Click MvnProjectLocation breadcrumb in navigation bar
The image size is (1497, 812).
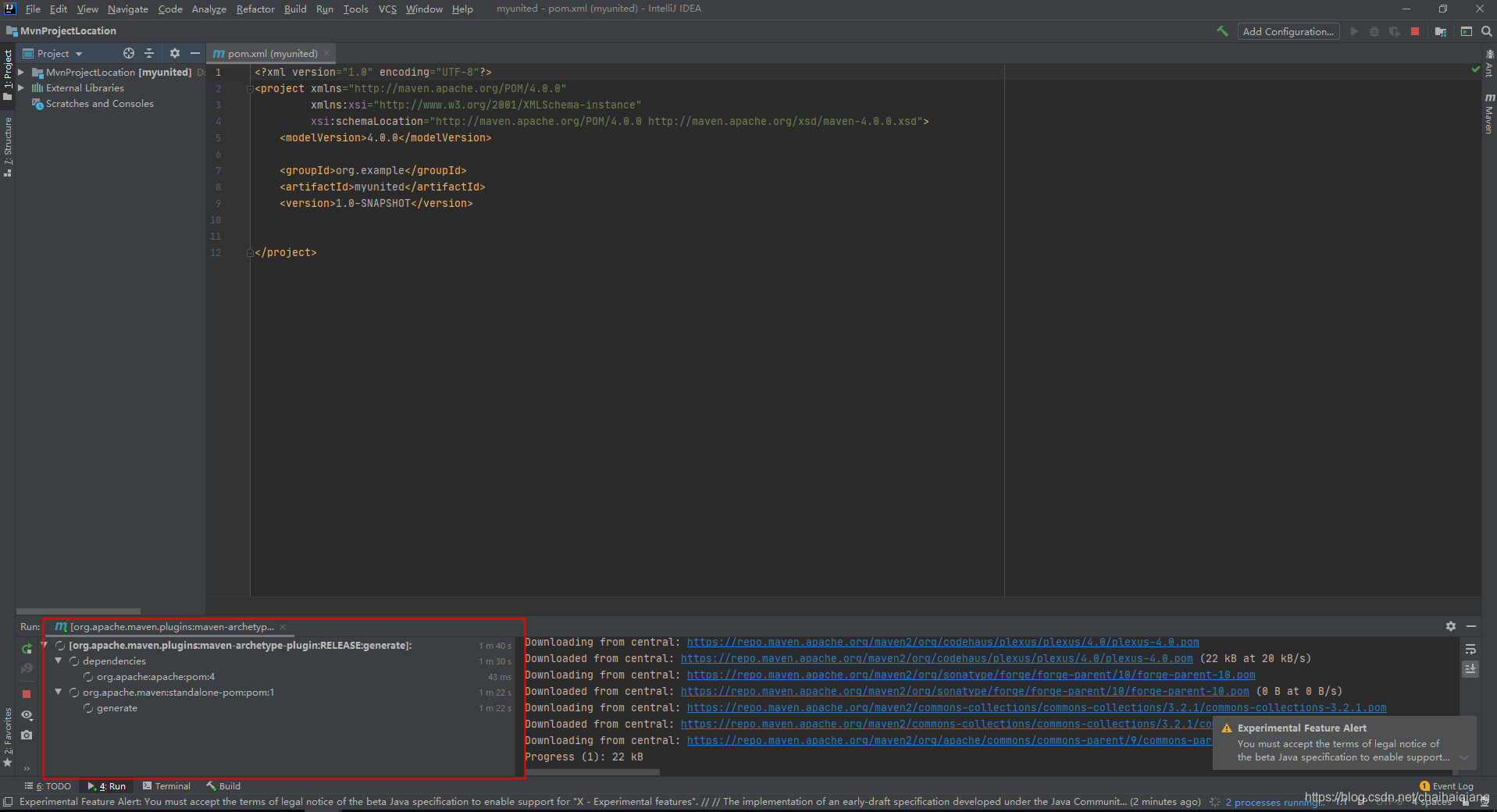[x=62, y=30]
